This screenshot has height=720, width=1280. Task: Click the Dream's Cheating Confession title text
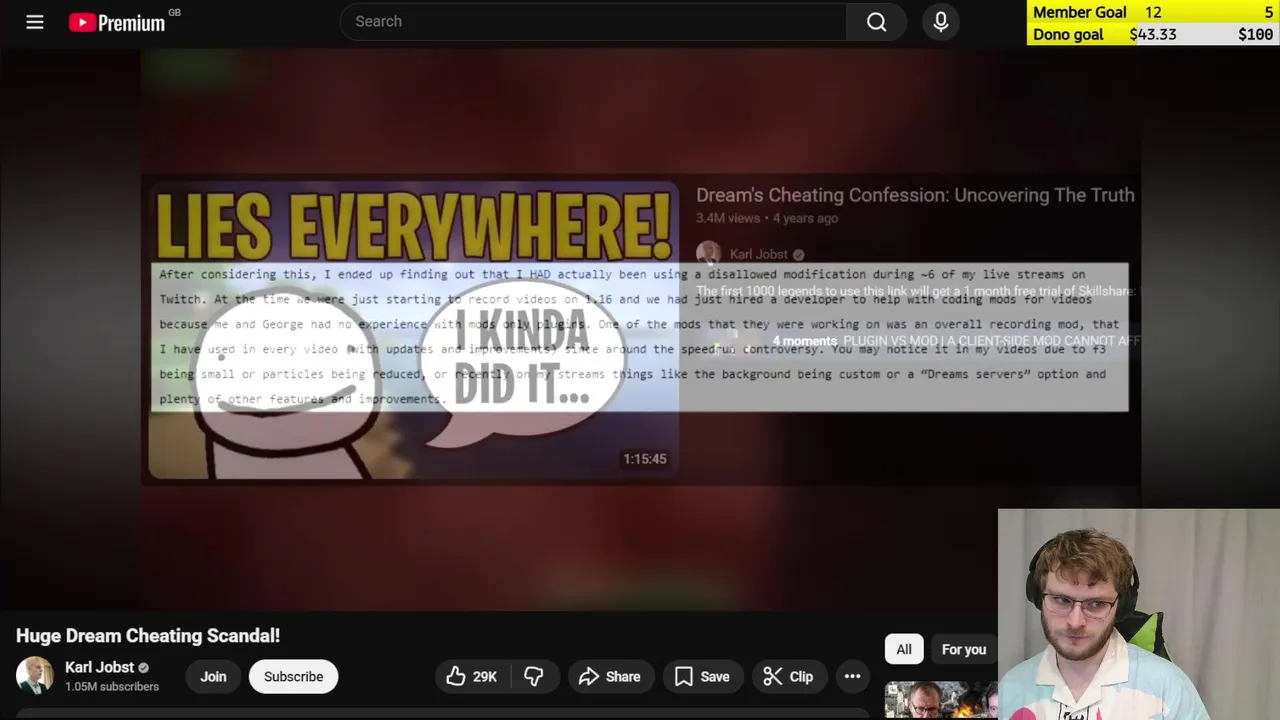click(x=915, y=195)
